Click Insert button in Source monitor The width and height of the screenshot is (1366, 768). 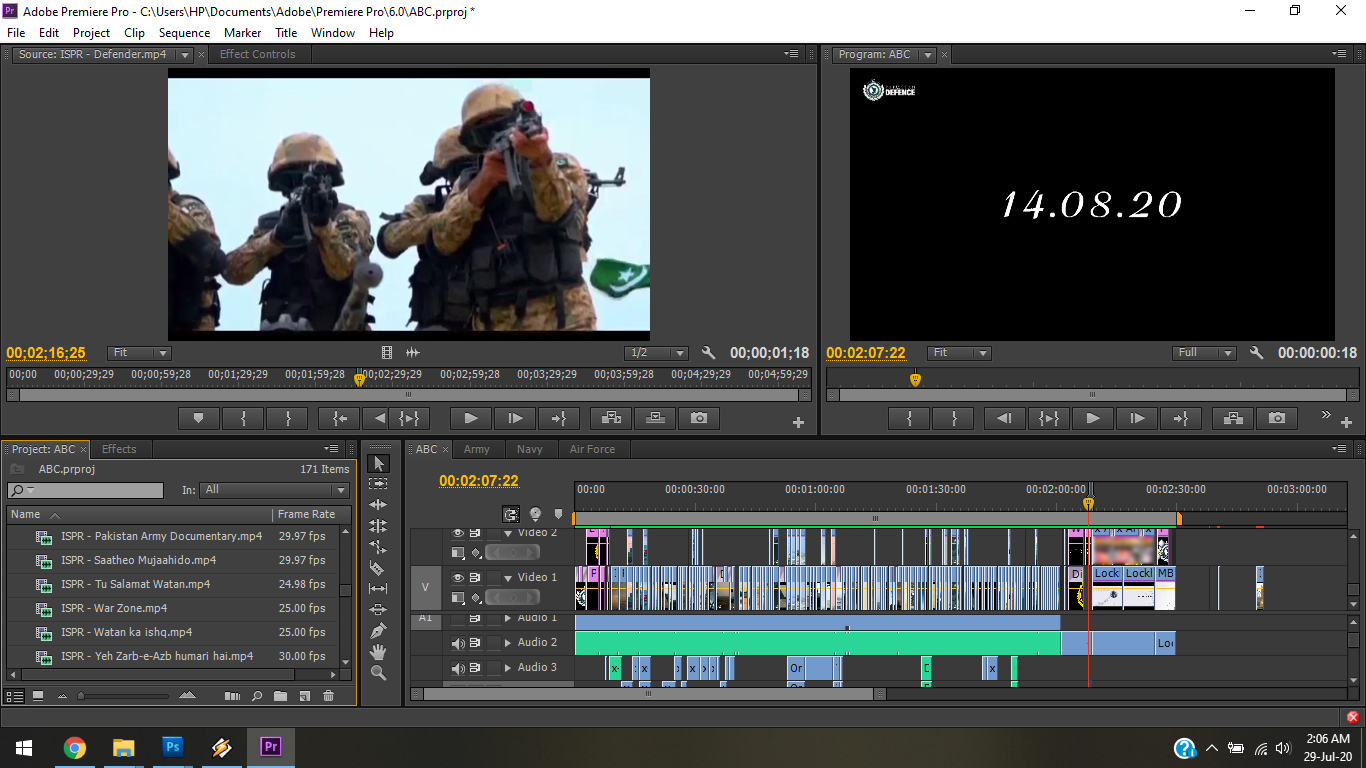[x=610, y=418]
